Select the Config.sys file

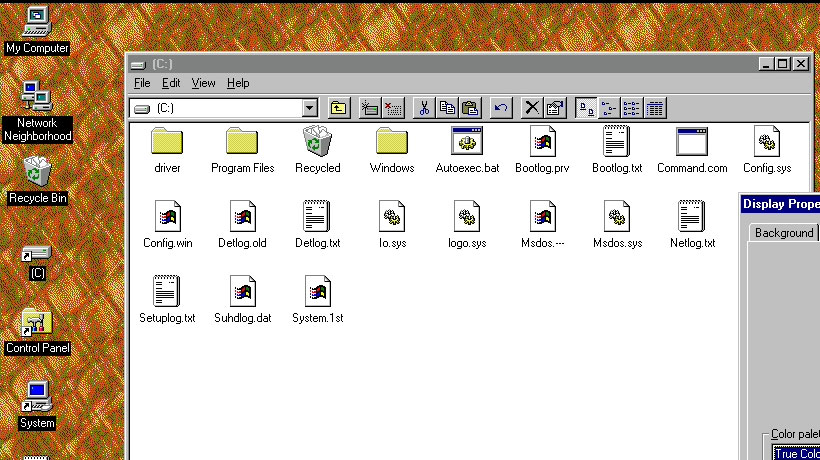click(767, 151)
